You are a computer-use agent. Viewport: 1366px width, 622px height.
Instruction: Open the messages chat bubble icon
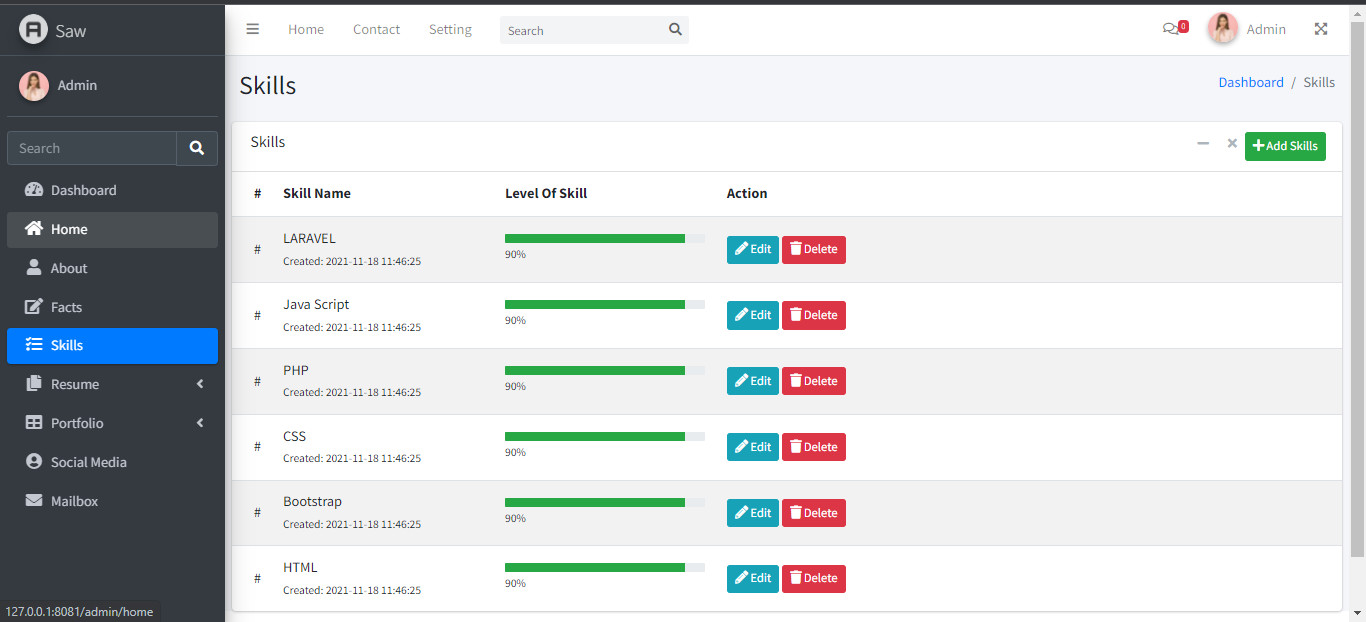(1170, 29)
